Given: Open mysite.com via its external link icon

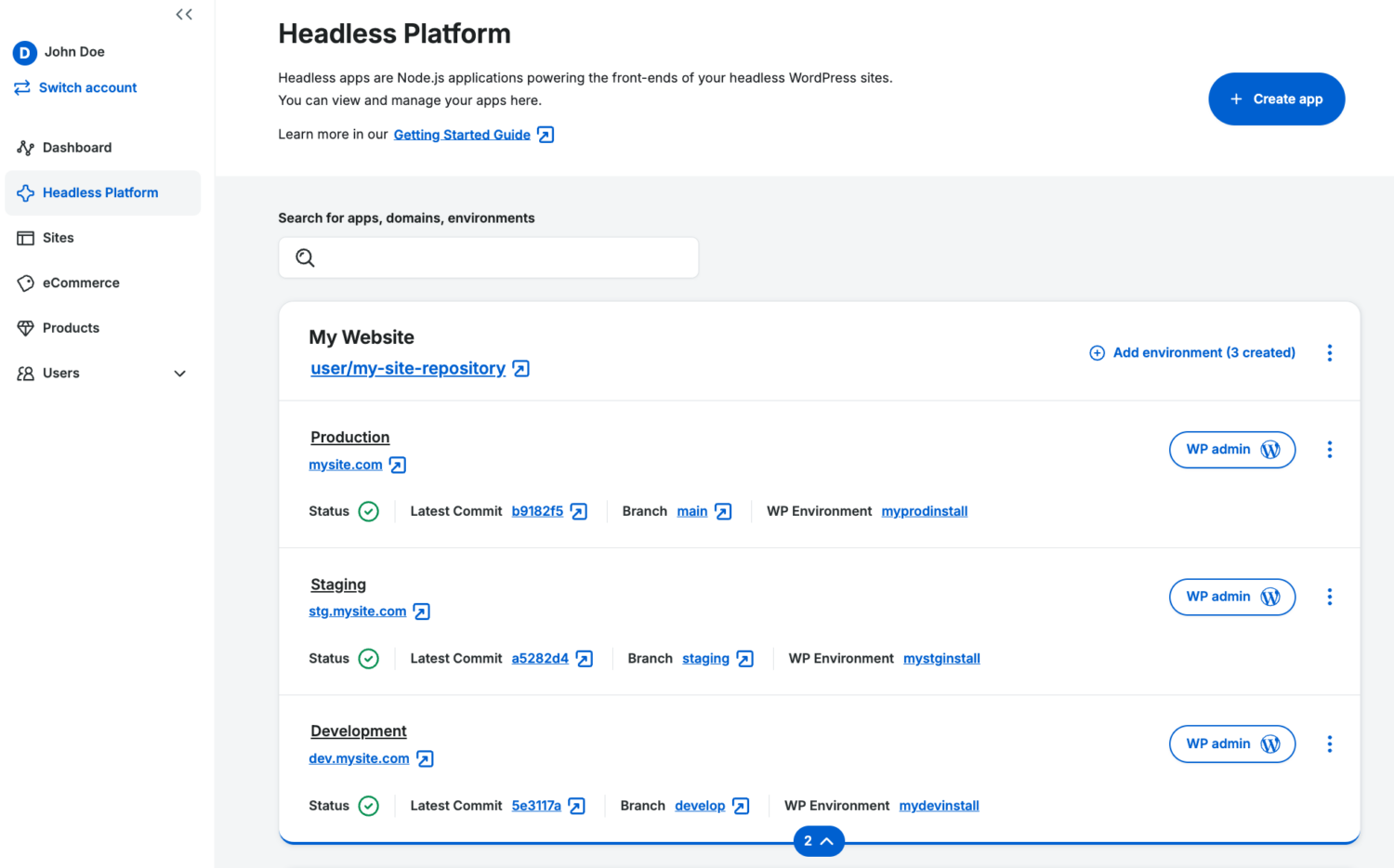Looking at the screenshot, I should 398,464.
